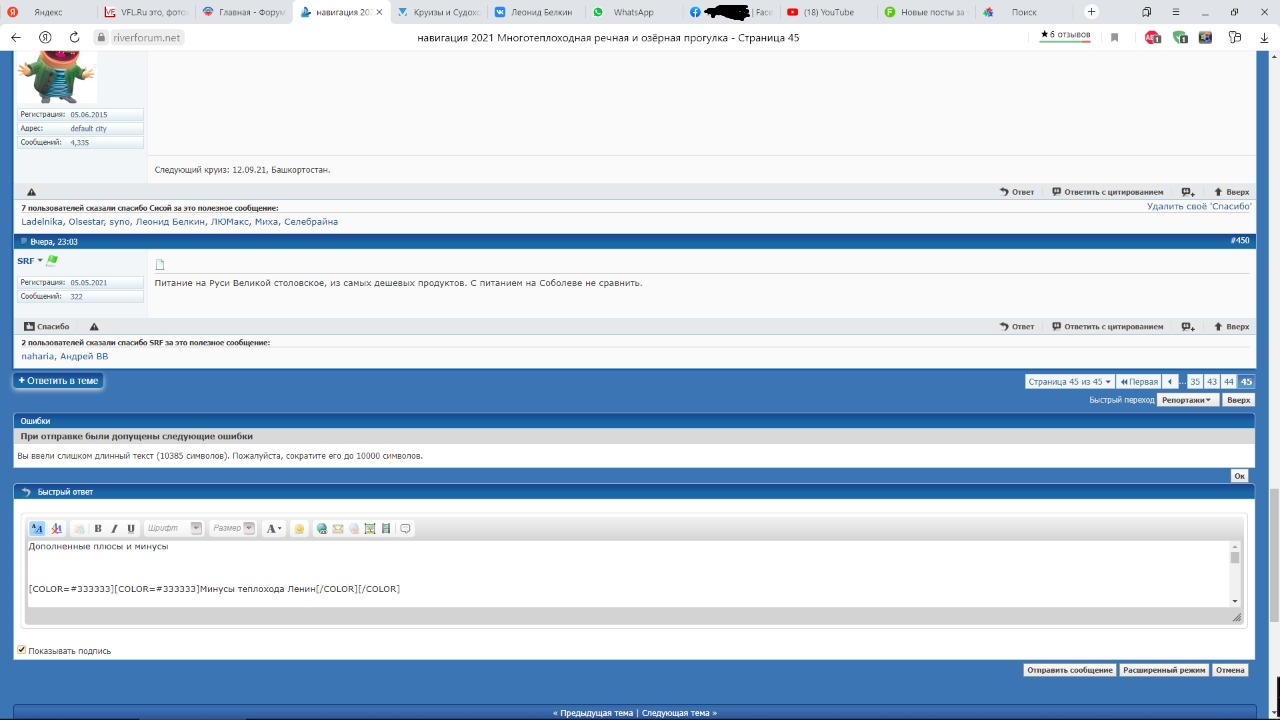This screenshot has width=1280, height=720.
Task: Click the underline formatting icon
Action: (x=131, y=529)
